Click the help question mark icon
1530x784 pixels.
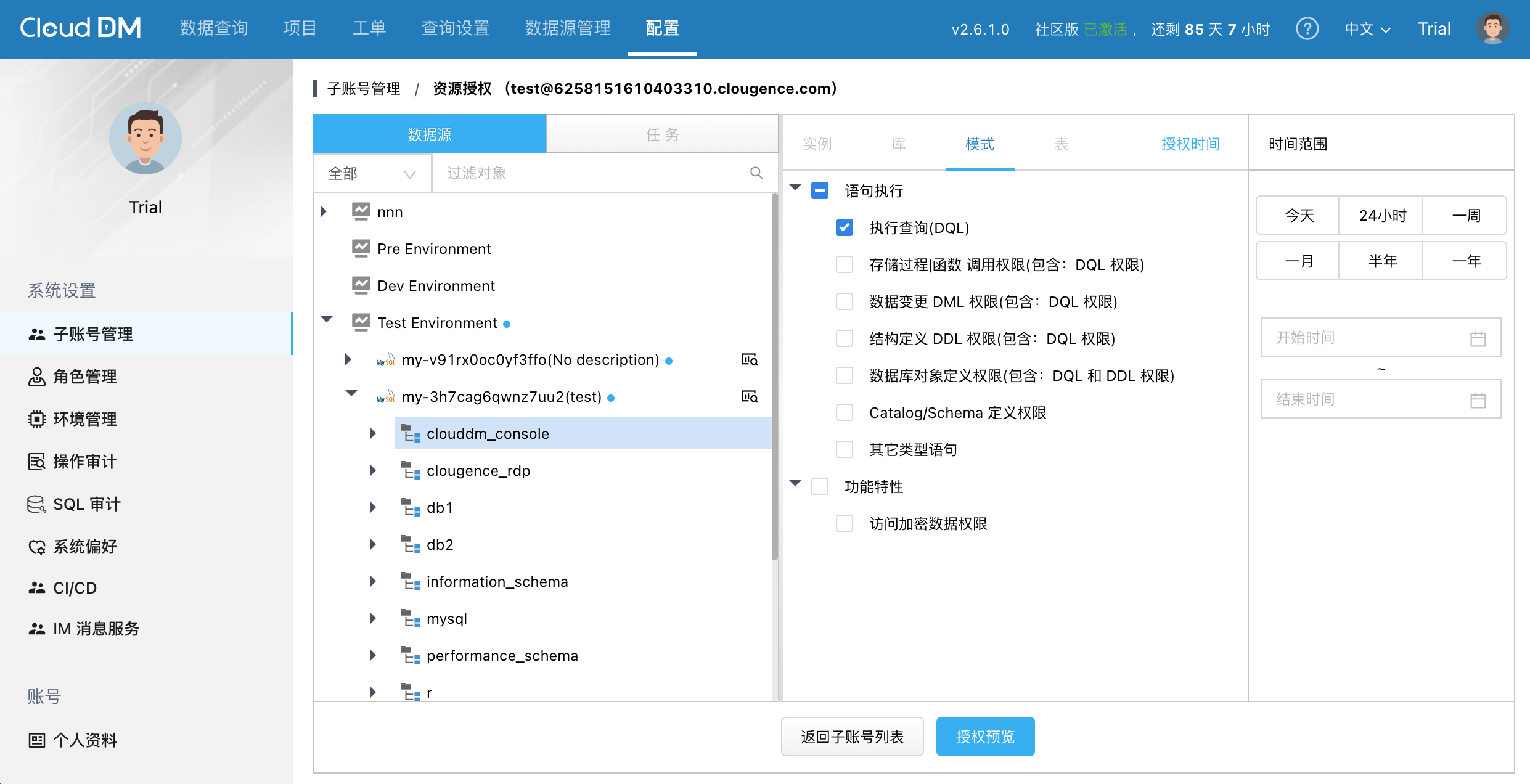point(1307,28)
